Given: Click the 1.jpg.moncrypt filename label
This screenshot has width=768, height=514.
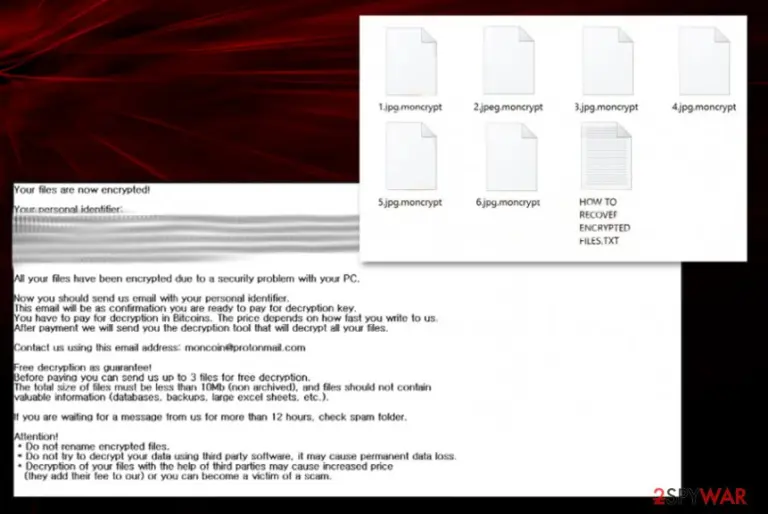Looking at the screenshot, I should click(410, 107).
